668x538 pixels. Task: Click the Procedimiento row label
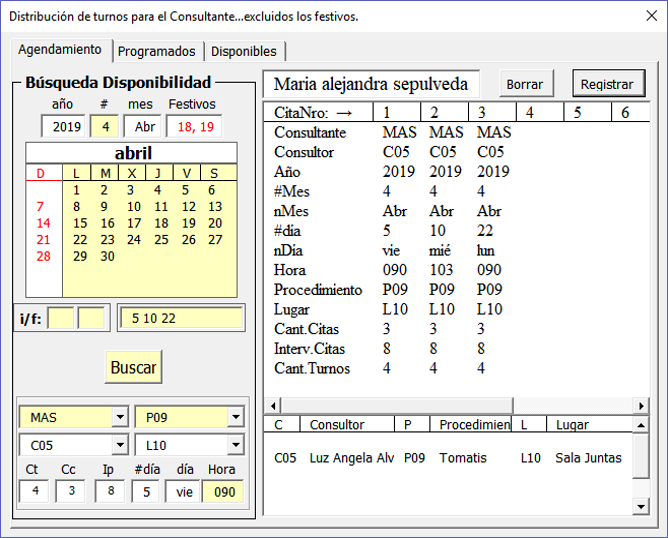pos(318,290)
